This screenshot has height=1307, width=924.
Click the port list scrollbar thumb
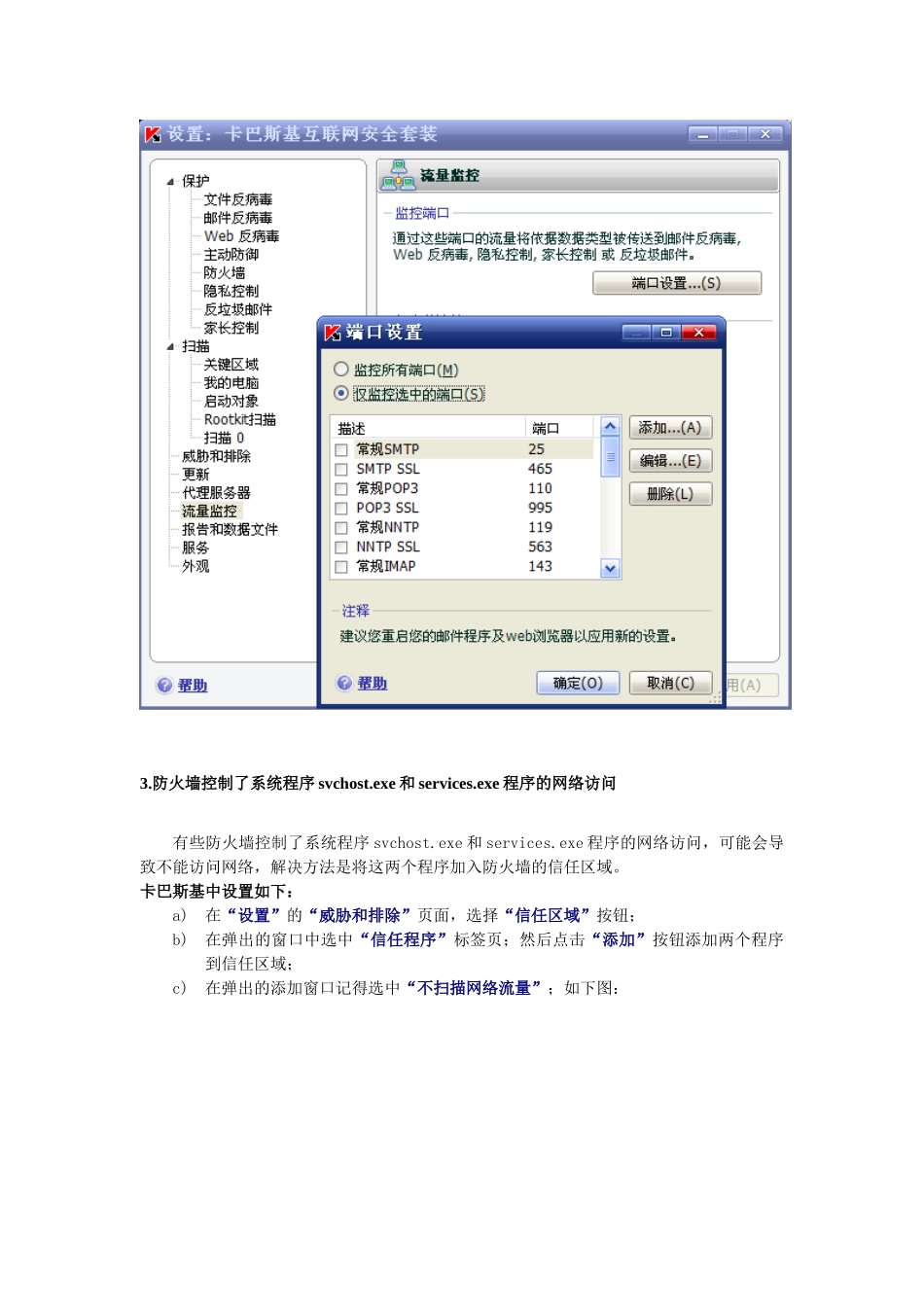click(x=611, y=457)
